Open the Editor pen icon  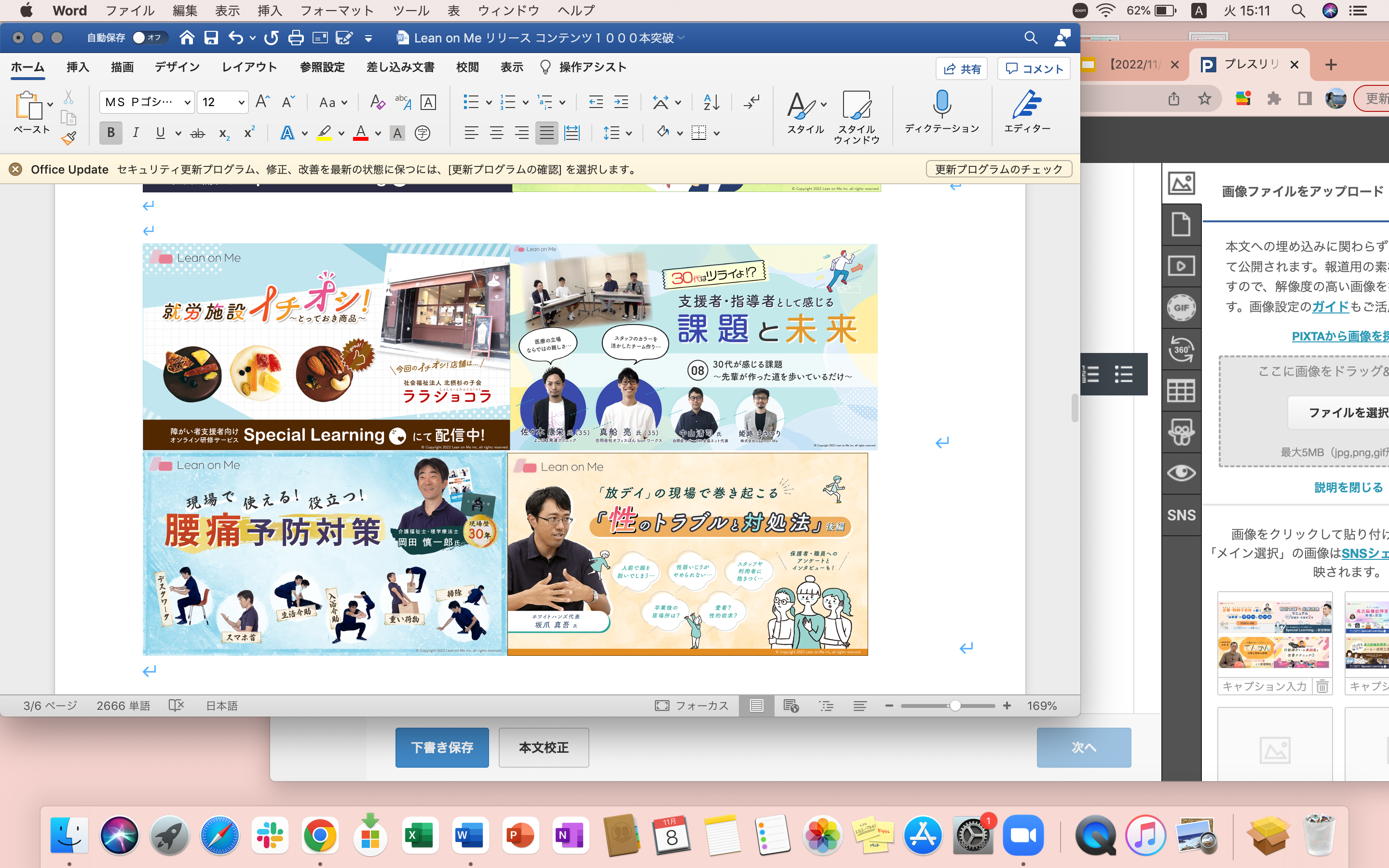click(x=1026, y=104)
